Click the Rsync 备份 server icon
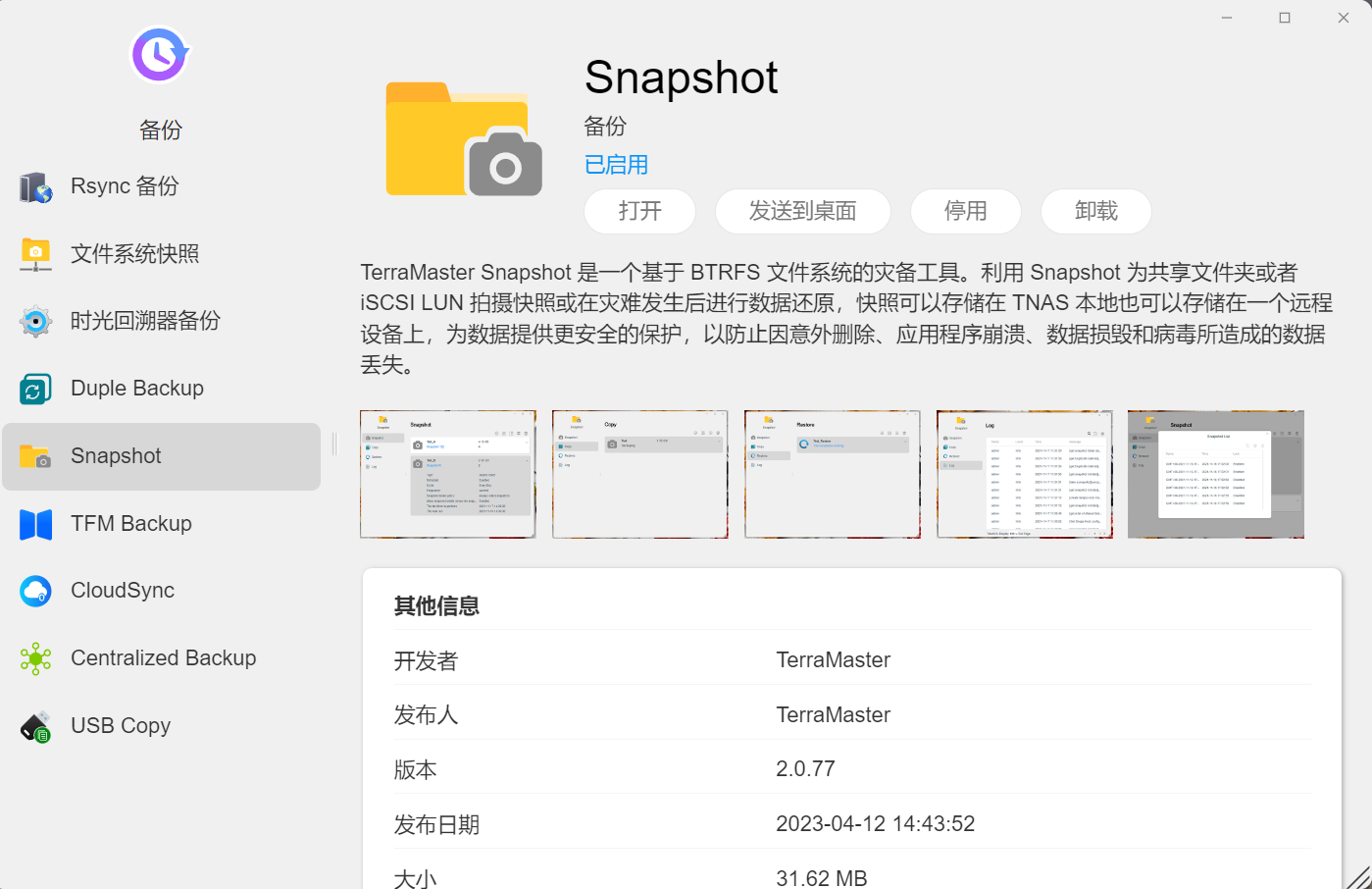1372x889 pixels. 36,186
